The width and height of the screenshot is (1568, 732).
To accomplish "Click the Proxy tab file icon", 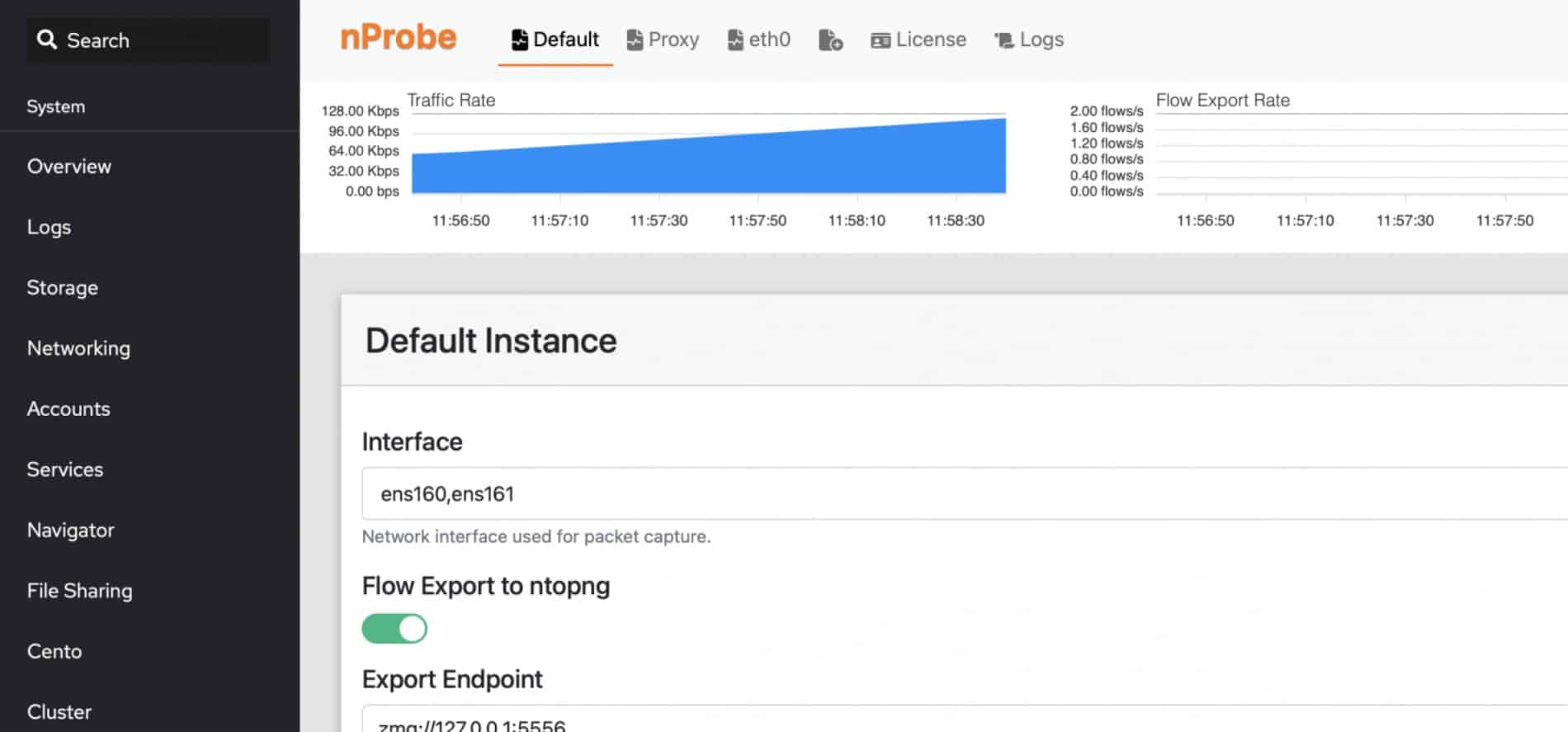I will 635,40.
